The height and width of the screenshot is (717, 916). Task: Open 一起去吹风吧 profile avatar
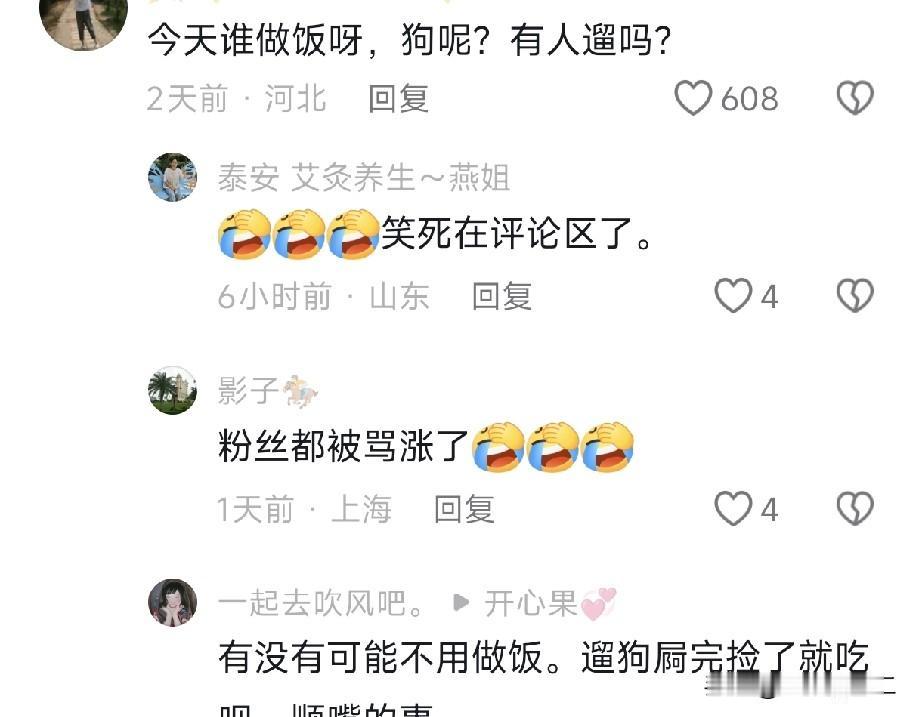[x=172, y=603]
